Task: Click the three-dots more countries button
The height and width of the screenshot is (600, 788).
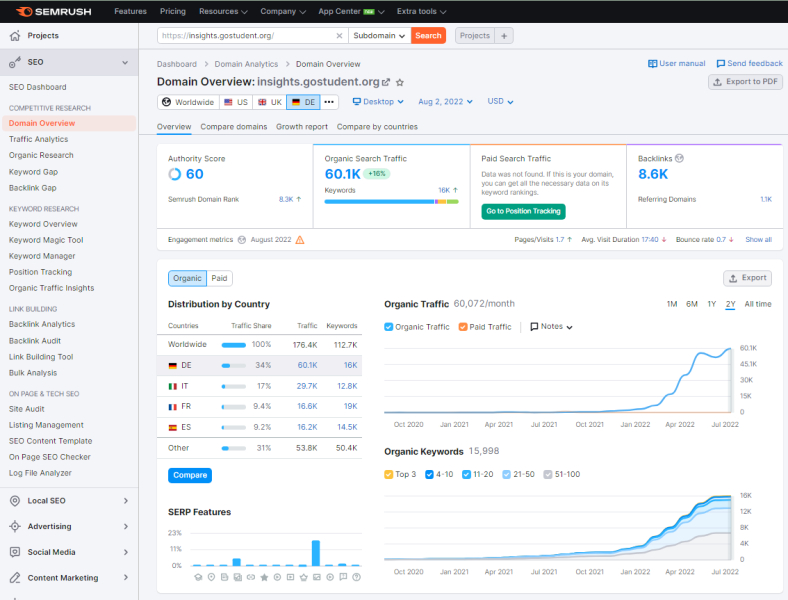Action: (330, 102)
